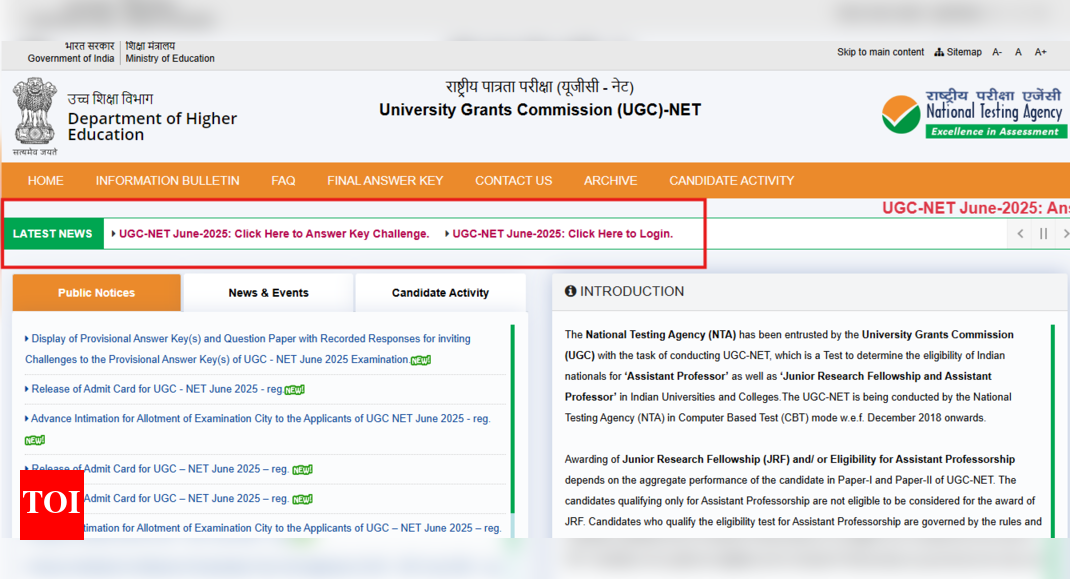This screenshot has width=1070, height=579.
Task: Click UGC-NET June-2025 Answer Key Challenge link
Action: (x=274, y=234)
